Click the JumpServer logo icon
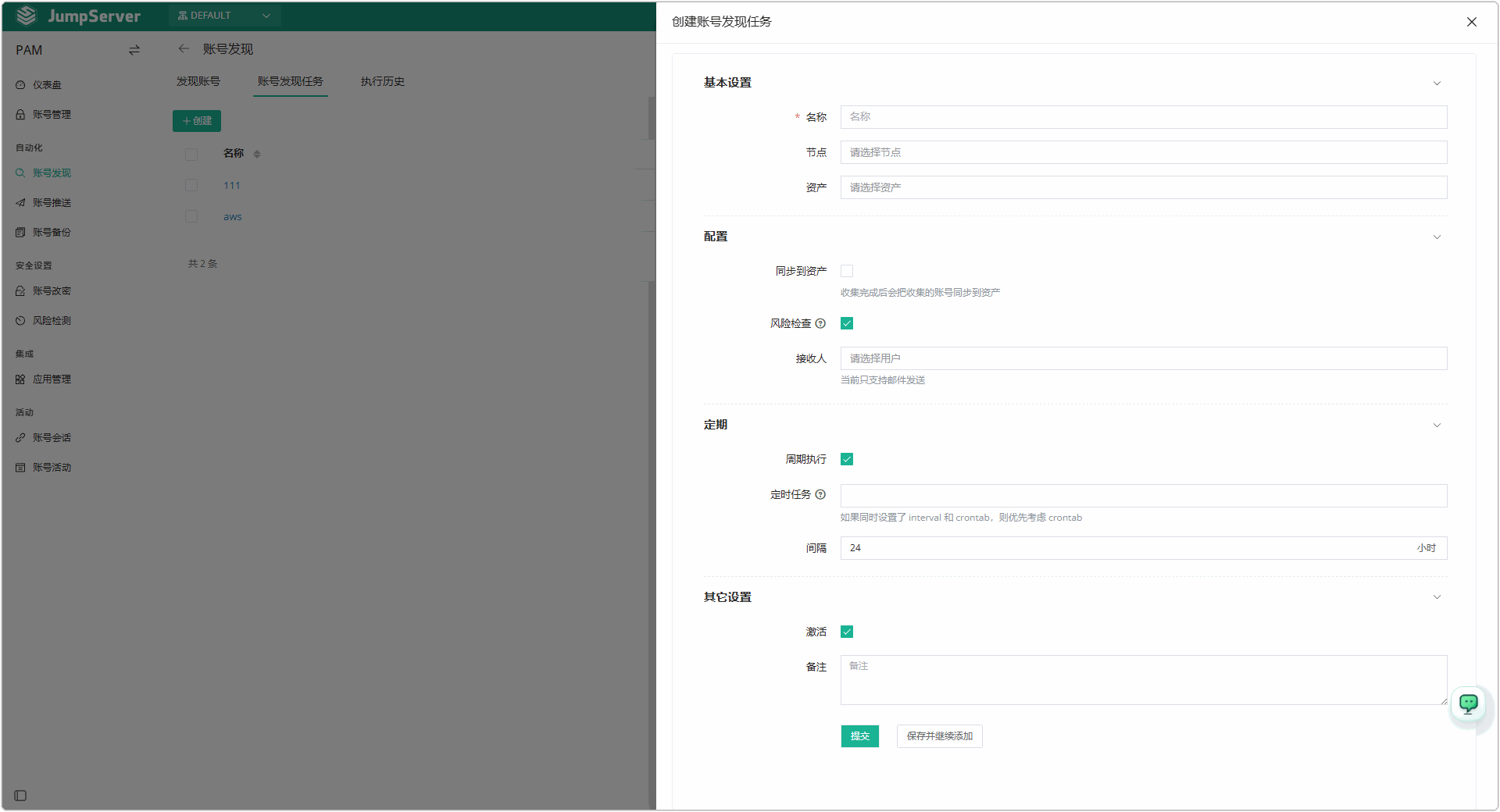 click(27, 16)
